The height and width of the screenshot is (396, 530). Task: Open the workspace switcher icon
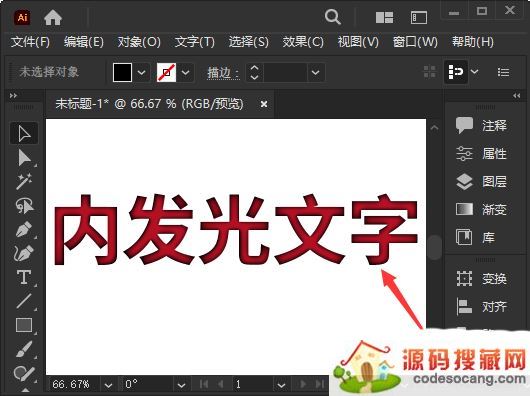(x=419, y=18)
